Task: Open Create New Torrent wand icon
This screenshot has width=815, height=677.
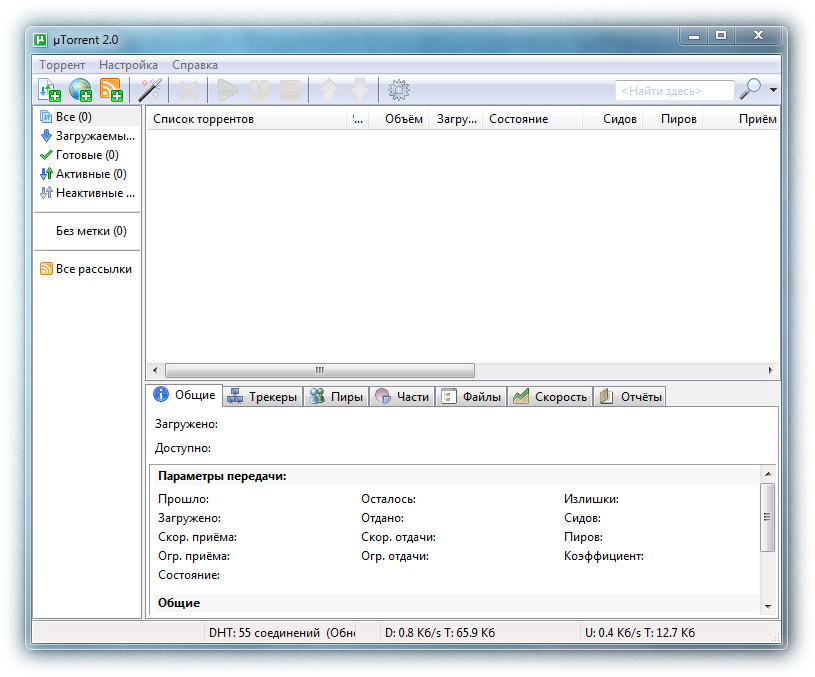Action: point(150,90)
